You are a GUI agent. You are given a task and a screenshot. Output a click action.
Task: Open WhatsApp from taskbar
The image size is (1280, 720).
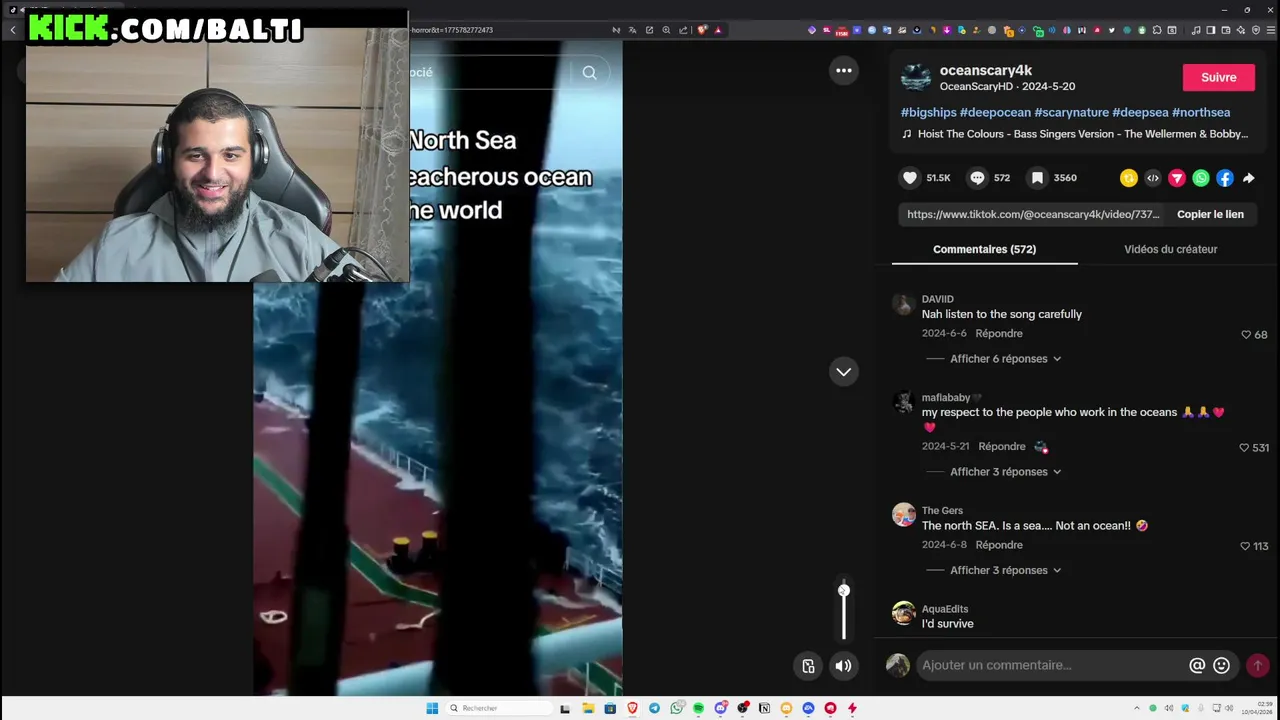(677, 708)
